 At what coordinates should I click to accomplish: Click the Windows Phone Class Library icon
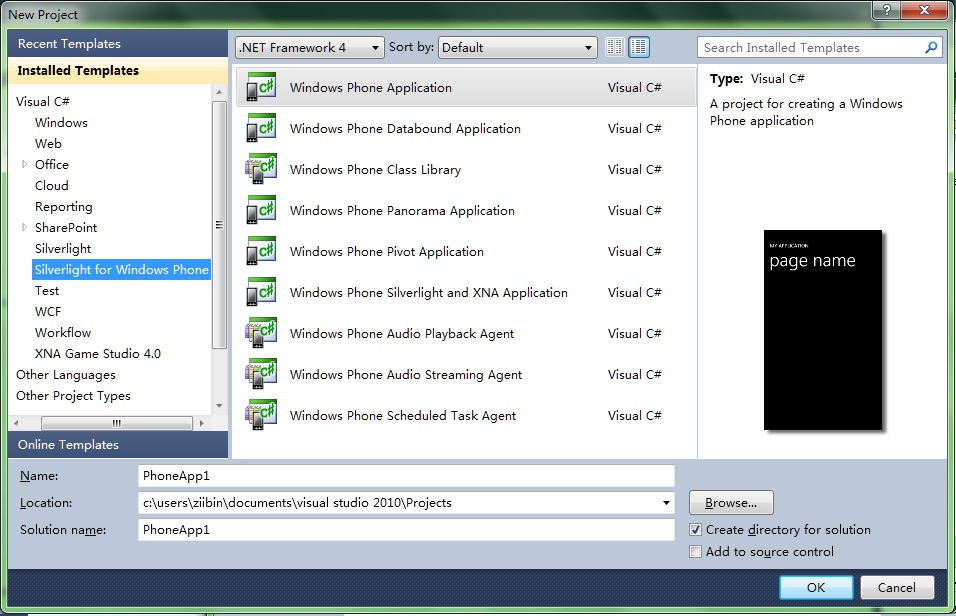(261, 169)
